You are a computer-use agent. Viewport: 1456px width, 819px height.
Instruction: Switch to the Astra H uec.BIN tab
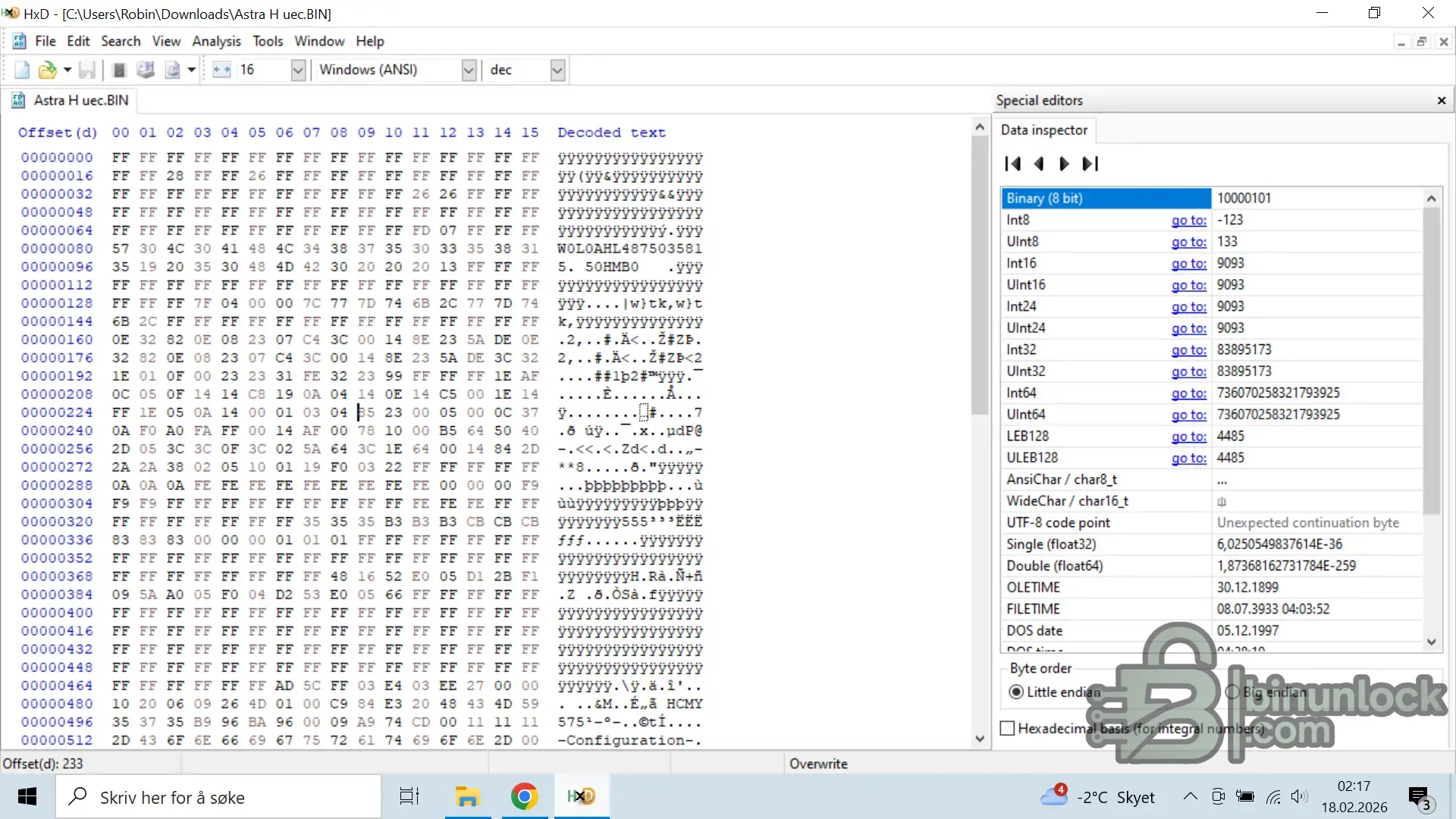(71, 100)
